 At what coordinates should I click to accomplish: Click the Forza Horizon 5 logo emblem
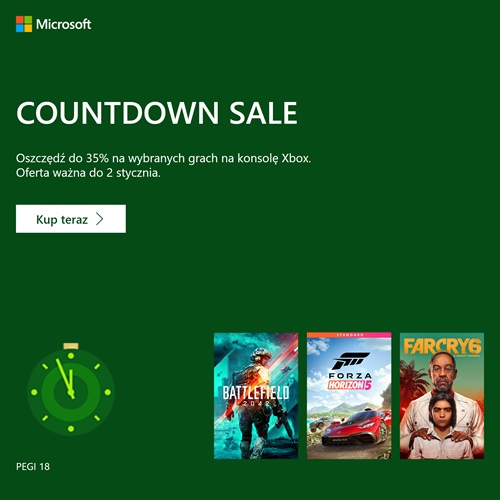click(x=350, y=371)
